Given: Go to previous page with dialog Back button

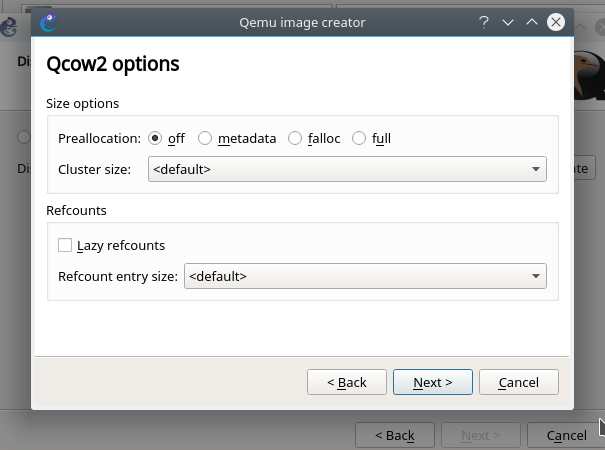Looking at the screenshot, I should click(346, 382).
